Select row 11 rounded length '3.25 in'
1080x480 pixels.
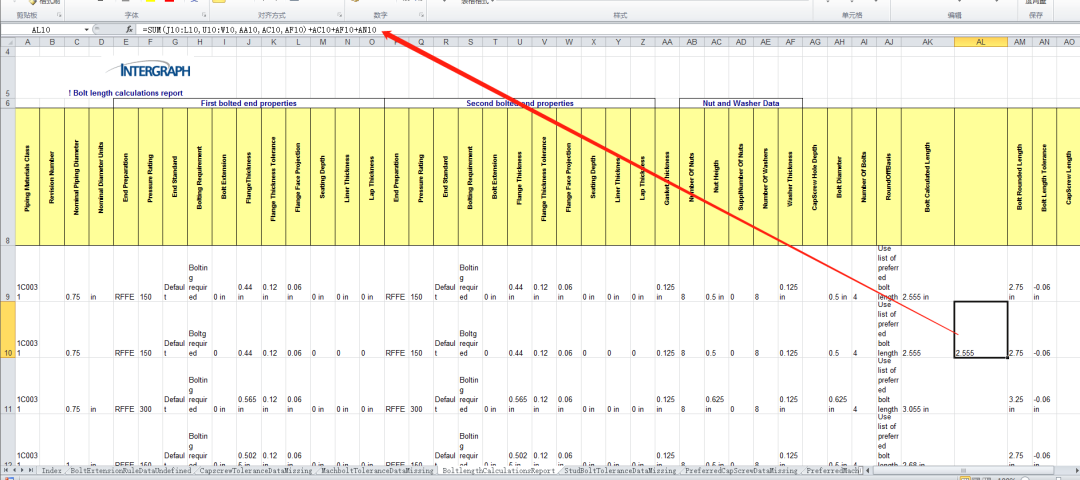[x=1020, y=386]
